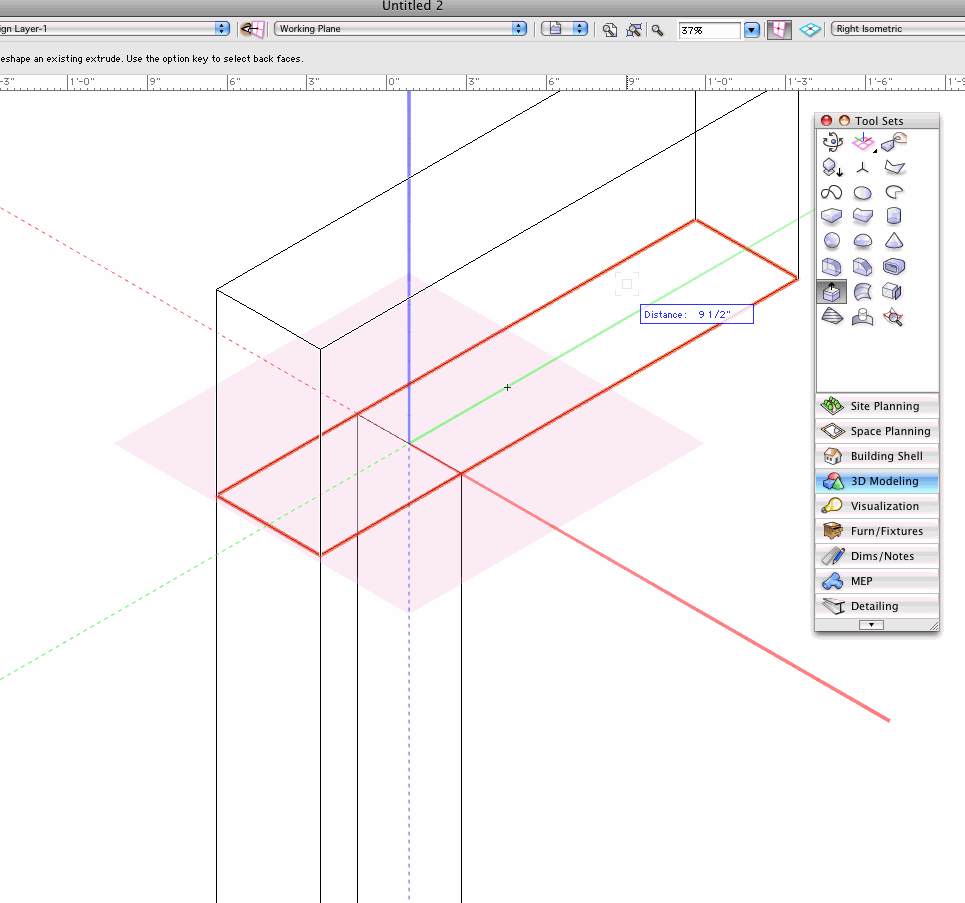
Task: Select the Extract Surface tool
Action: 894,292
